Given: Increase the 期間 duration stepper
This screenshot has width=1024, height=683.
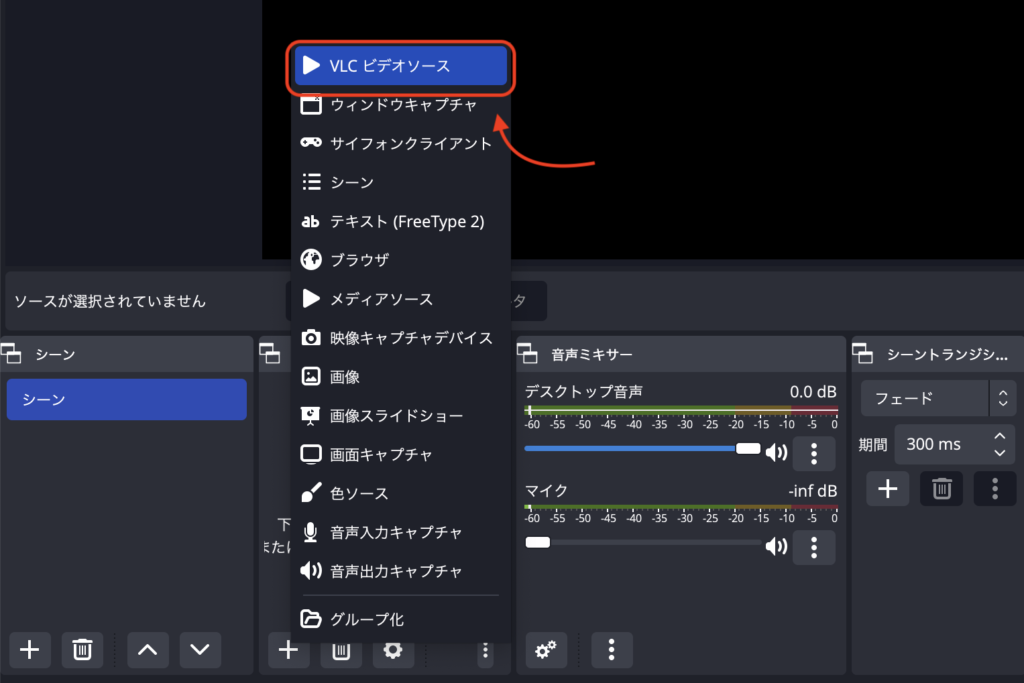Looking at the screenshot, I should [x=1000, y=436].
